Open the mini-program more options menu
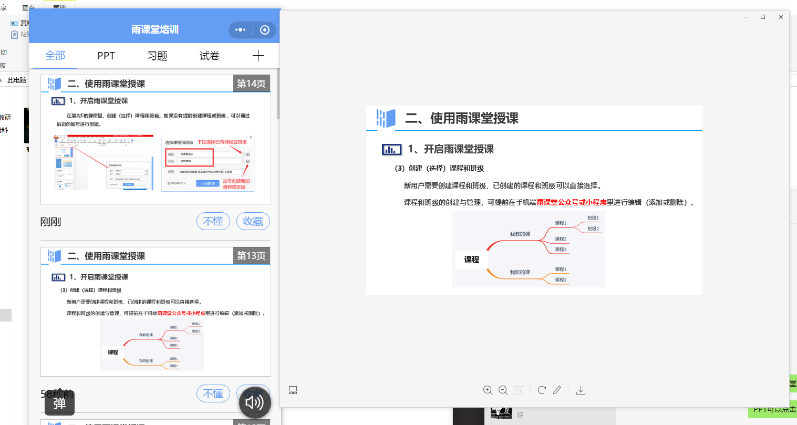The height and width of the screenshot is (425, 797). pyautogui.click(x=240, y=30)
